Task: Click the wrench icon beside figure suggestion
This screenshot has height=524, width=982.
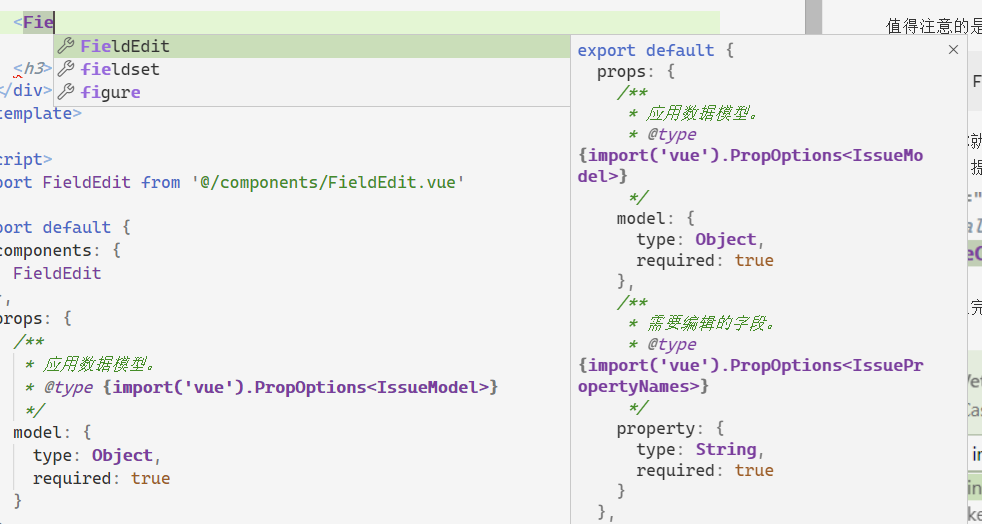Action: [66, 92]
